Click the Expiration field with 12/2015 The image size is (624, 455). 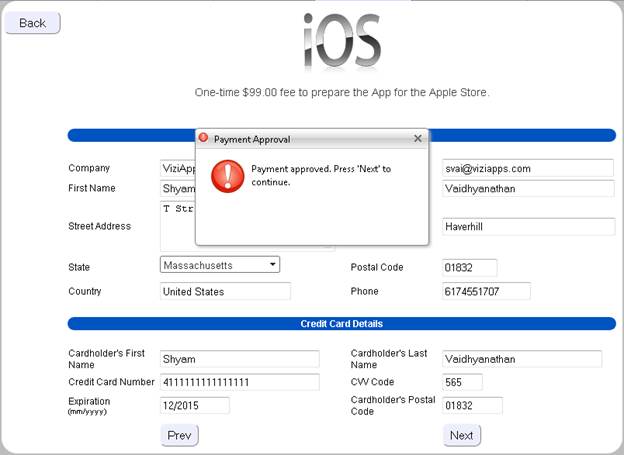195,405
